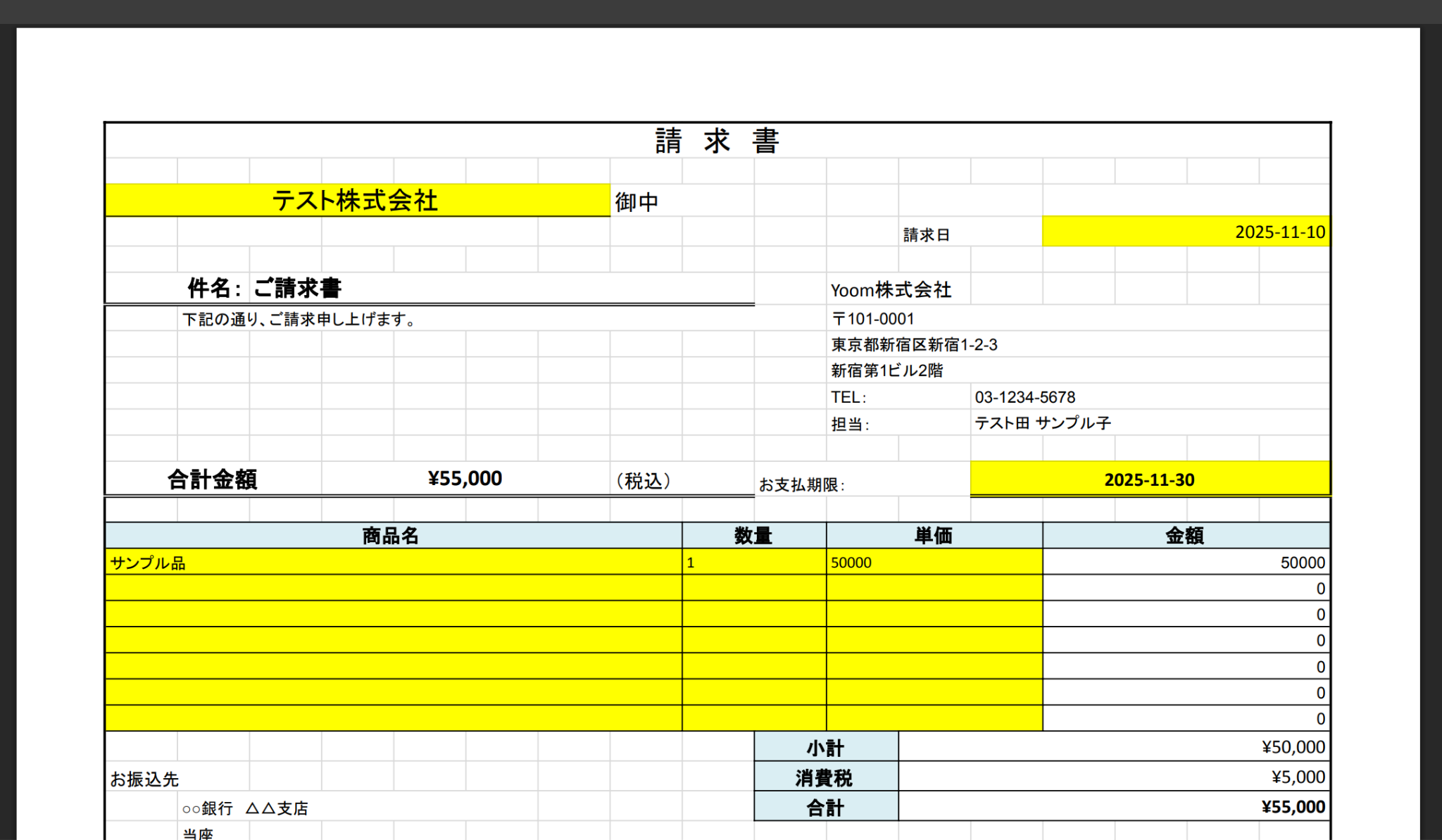Select the contact name テスト田 サンプル子
This screenshot has width=1442, height=840.
point(1042,423)
